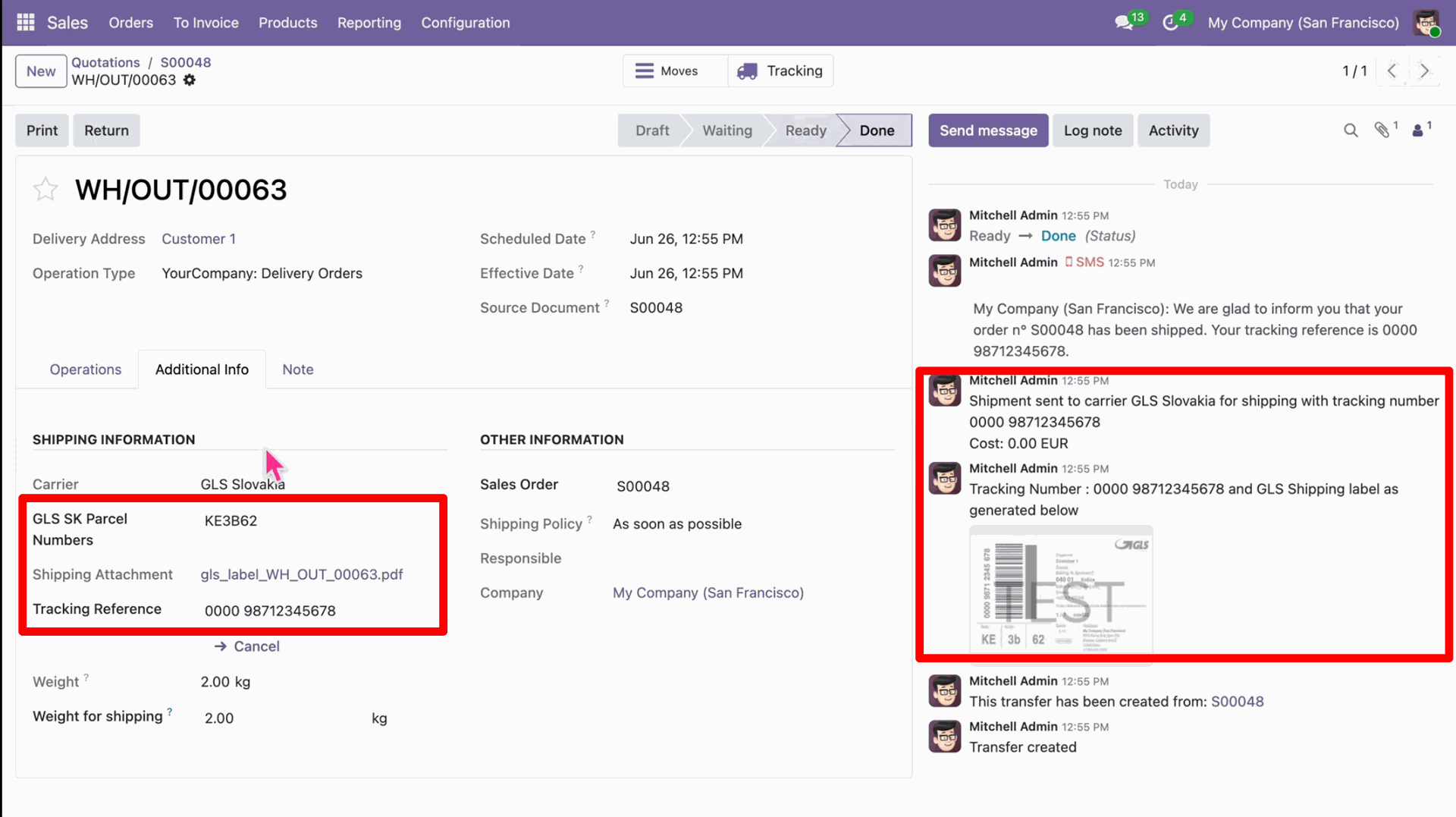Open the attachments paperclip icon
This screenshot has width=1456, height=817.
coord(1382,130)
